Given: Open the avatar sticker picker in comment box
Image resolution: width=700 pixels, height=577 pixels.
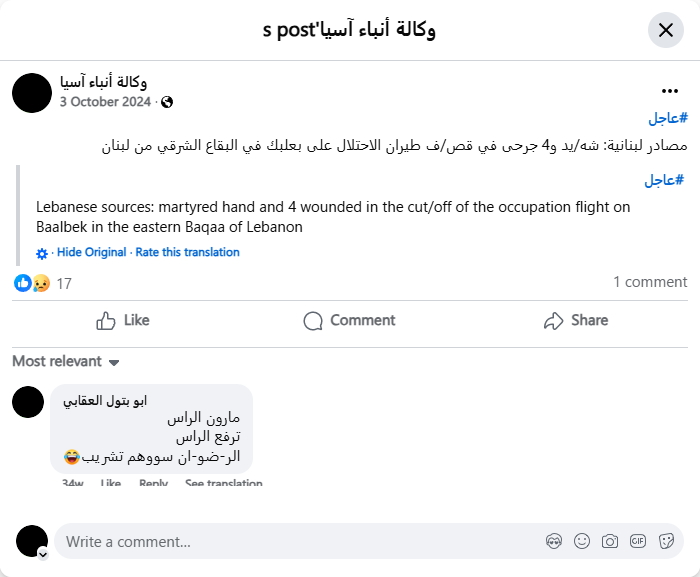Looking at the screenshot, I should 554,541.
